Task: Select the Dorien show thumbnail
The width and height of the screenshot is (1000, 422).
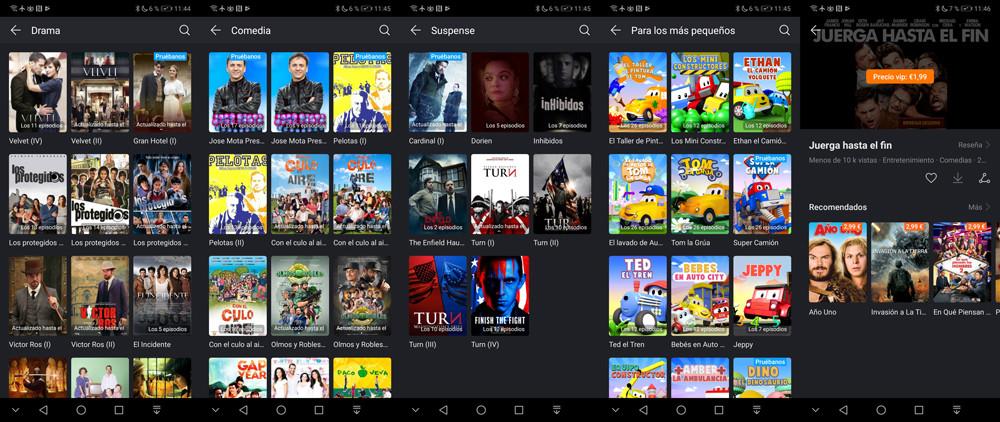Action: [x=499, y=92]
